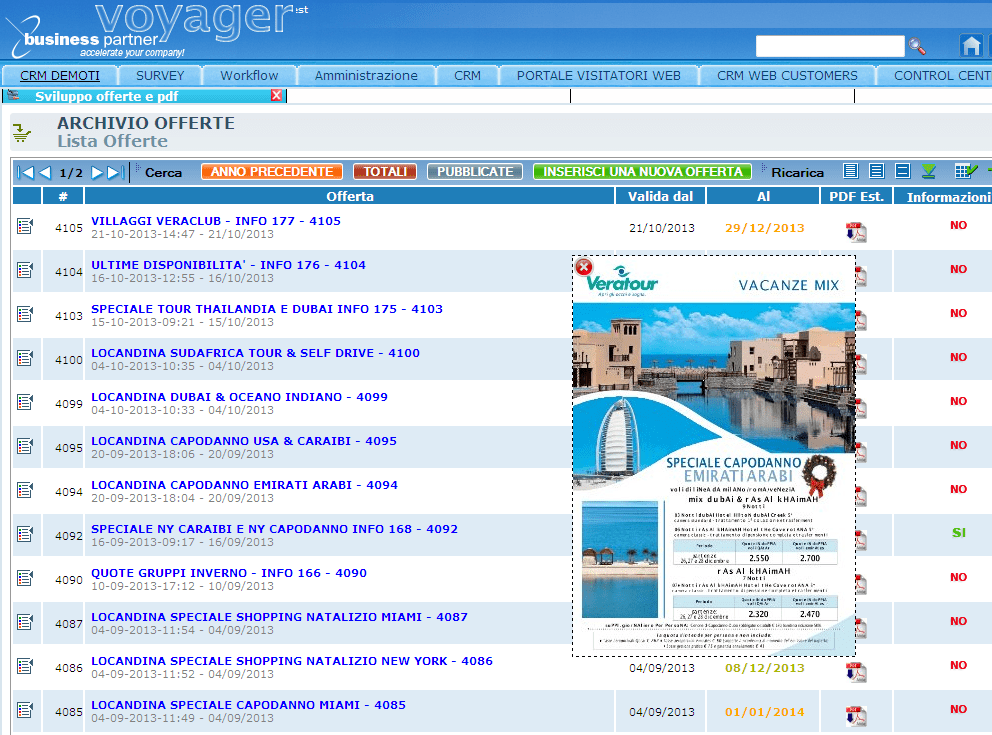
Task: Open LOCANDINA SUDAFRICA TOUR & SELF DRIVE
Action: pyautogui.click(x=256, y=353)
